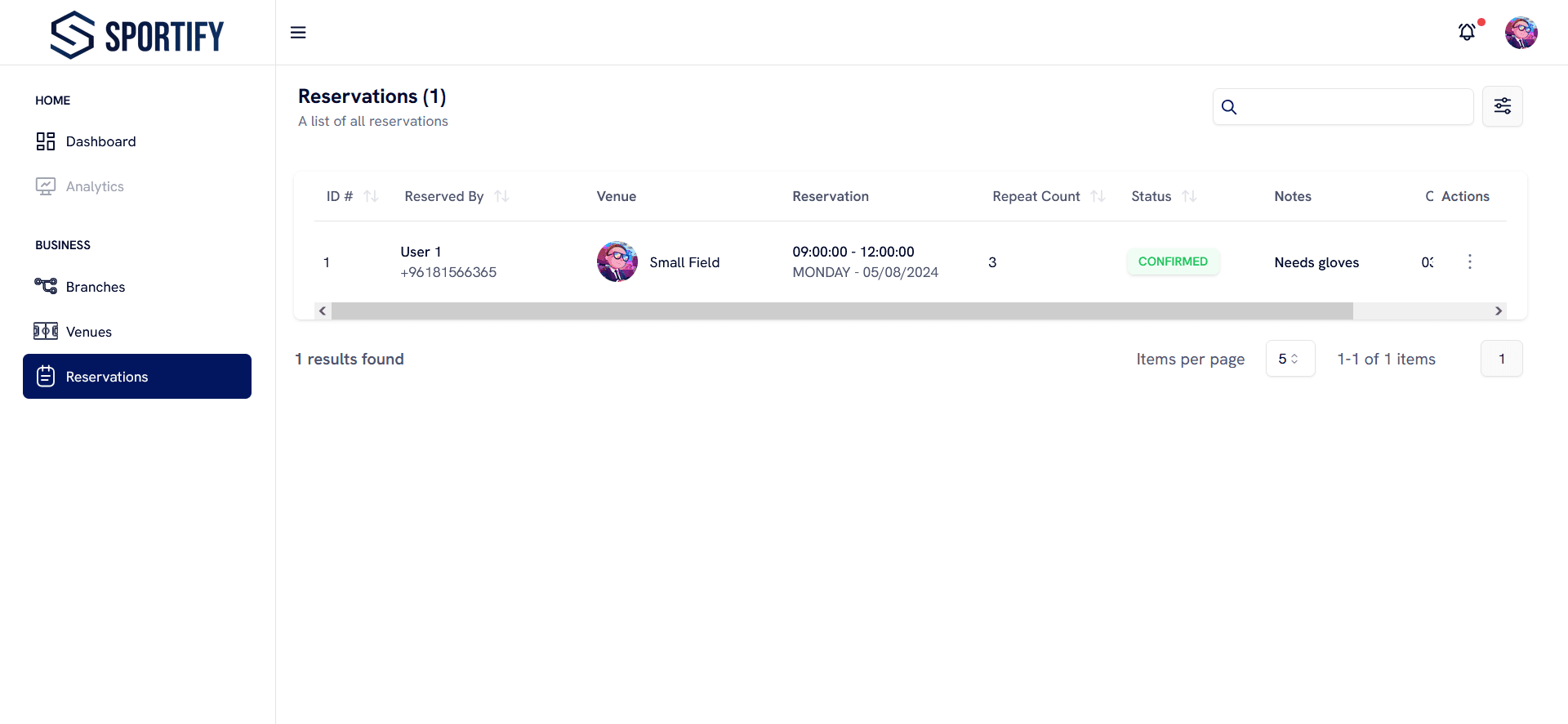Image resolution: width=1568 pixels, height=724 pixels.
Task: Open the notifications bell
Action: 1467,33
